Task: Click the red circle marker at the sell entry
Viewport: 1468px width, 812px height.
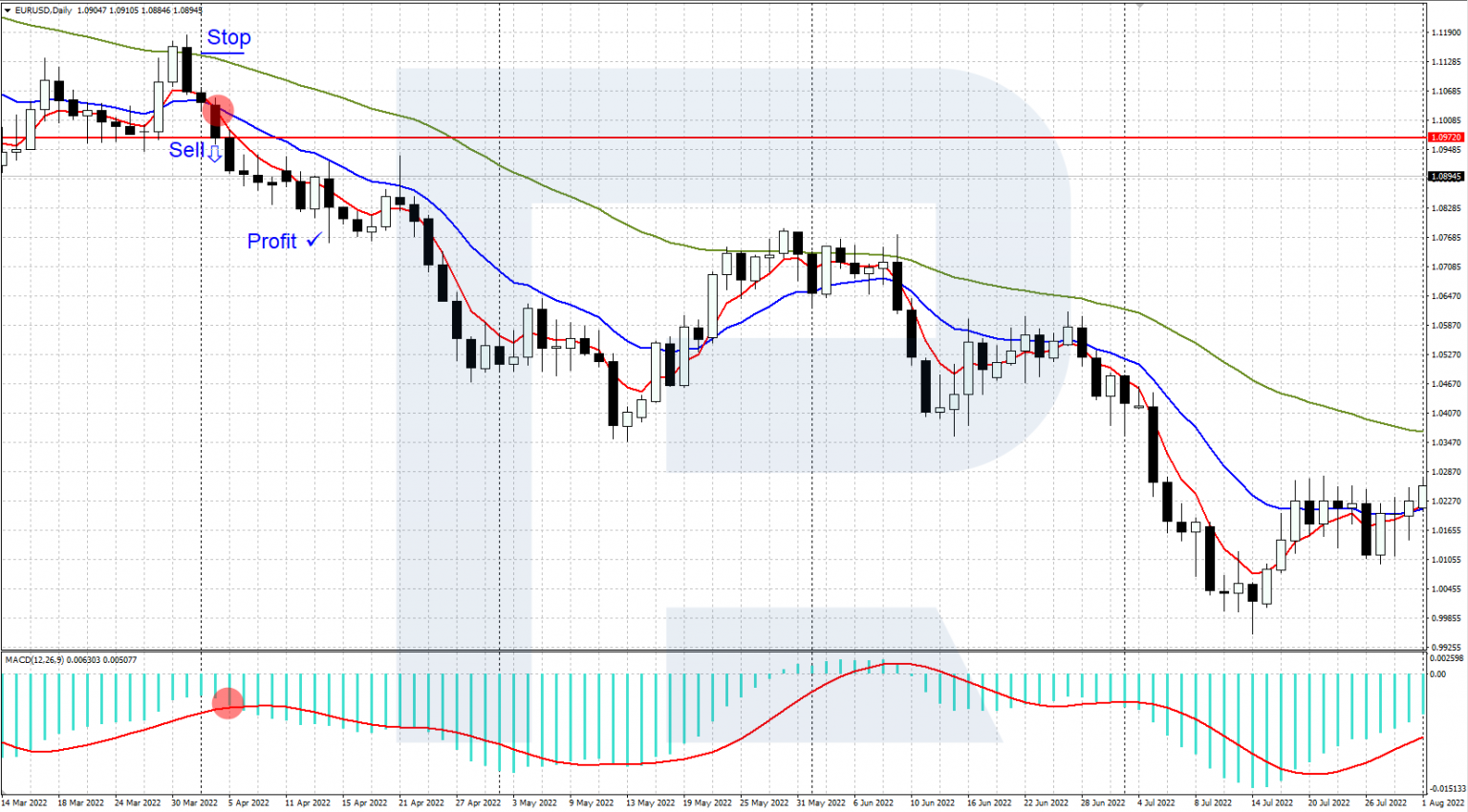Action: pyautogui.click(x=220, y=110)
